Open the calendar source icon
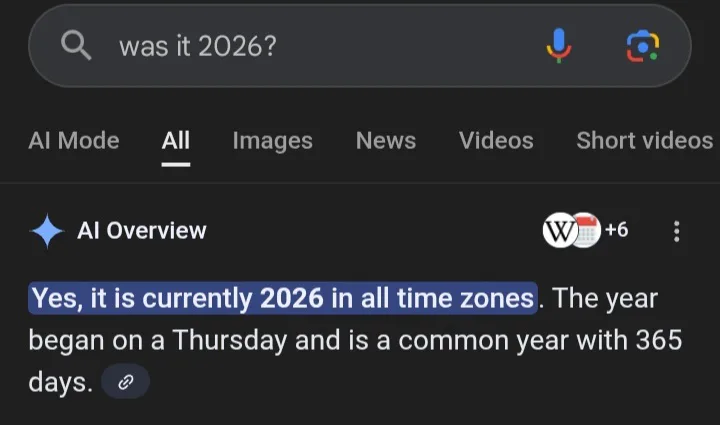Viewport: 720px width, 425px height. pos(585,231)
